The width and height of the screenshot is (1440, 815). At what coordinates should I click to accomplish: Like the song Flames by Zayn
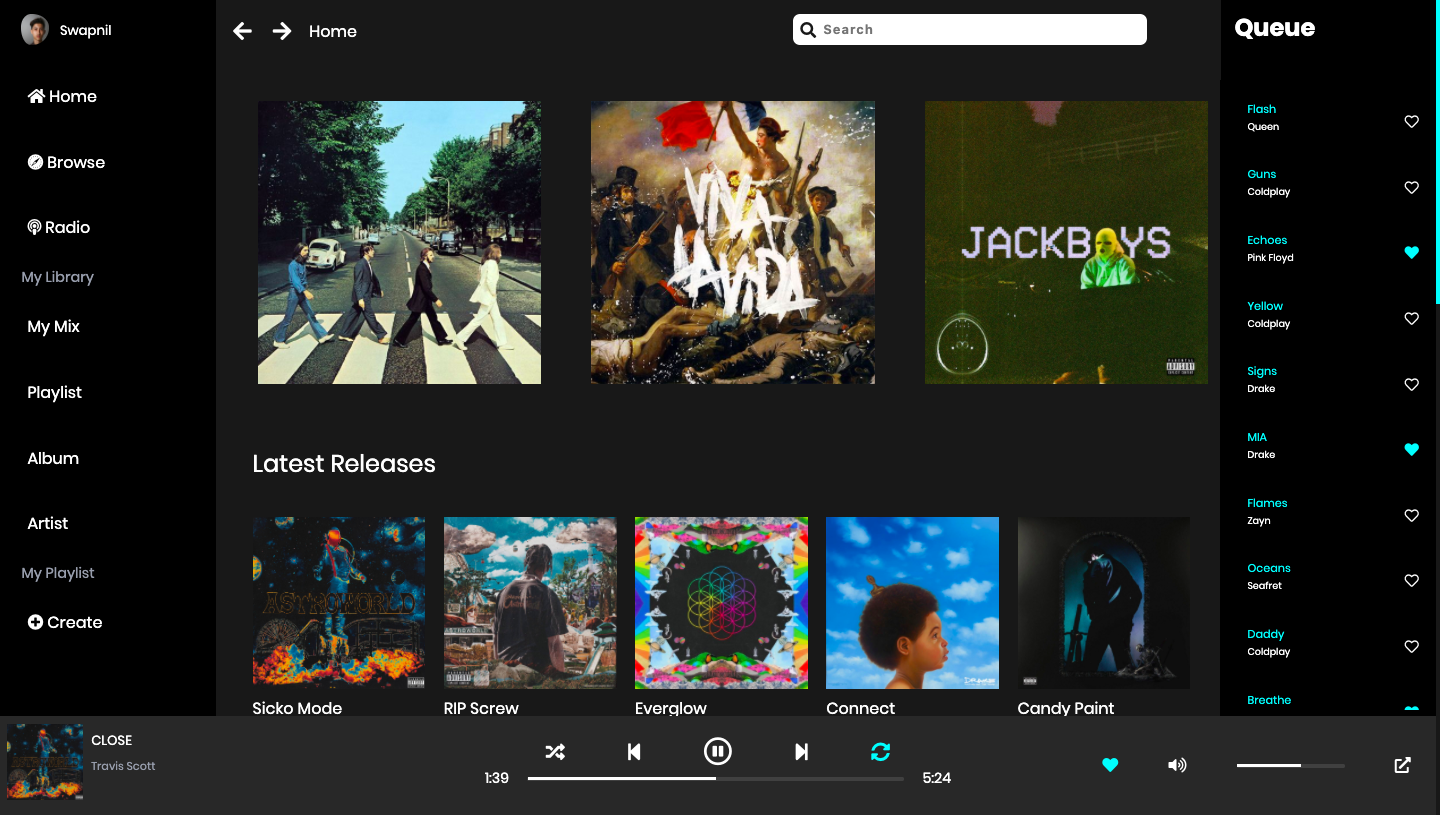point(1412,516)
